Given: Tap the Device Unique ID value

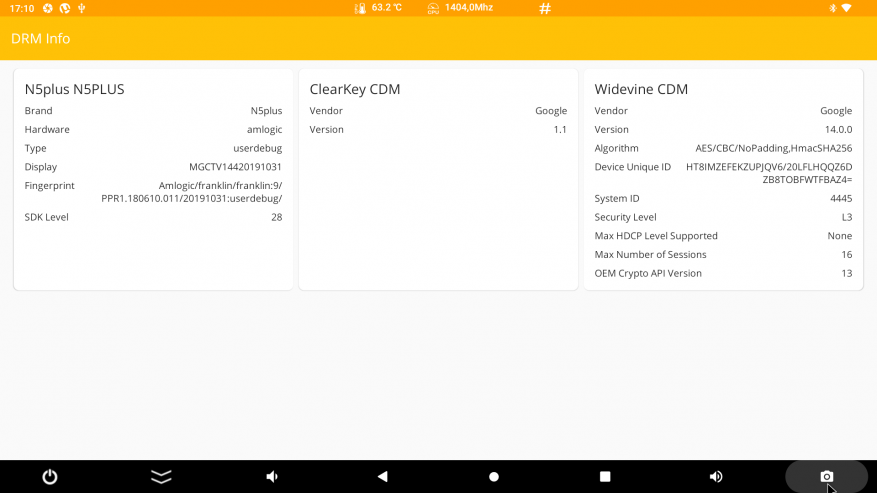Looking at the screenshot, I should tap(769, 173).
